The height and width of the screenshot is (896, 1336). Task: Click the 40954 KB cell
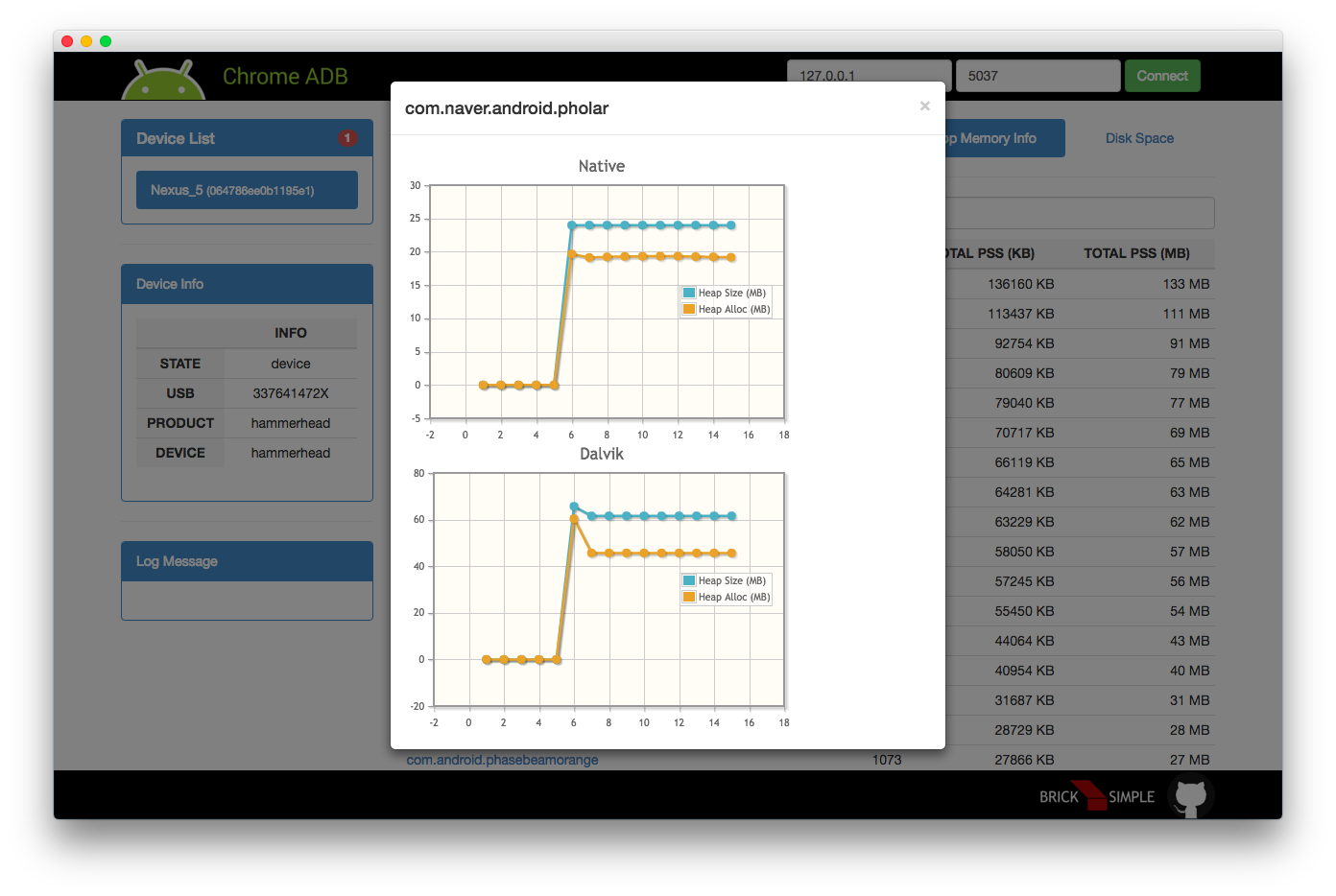click(x=1024, y=671)
